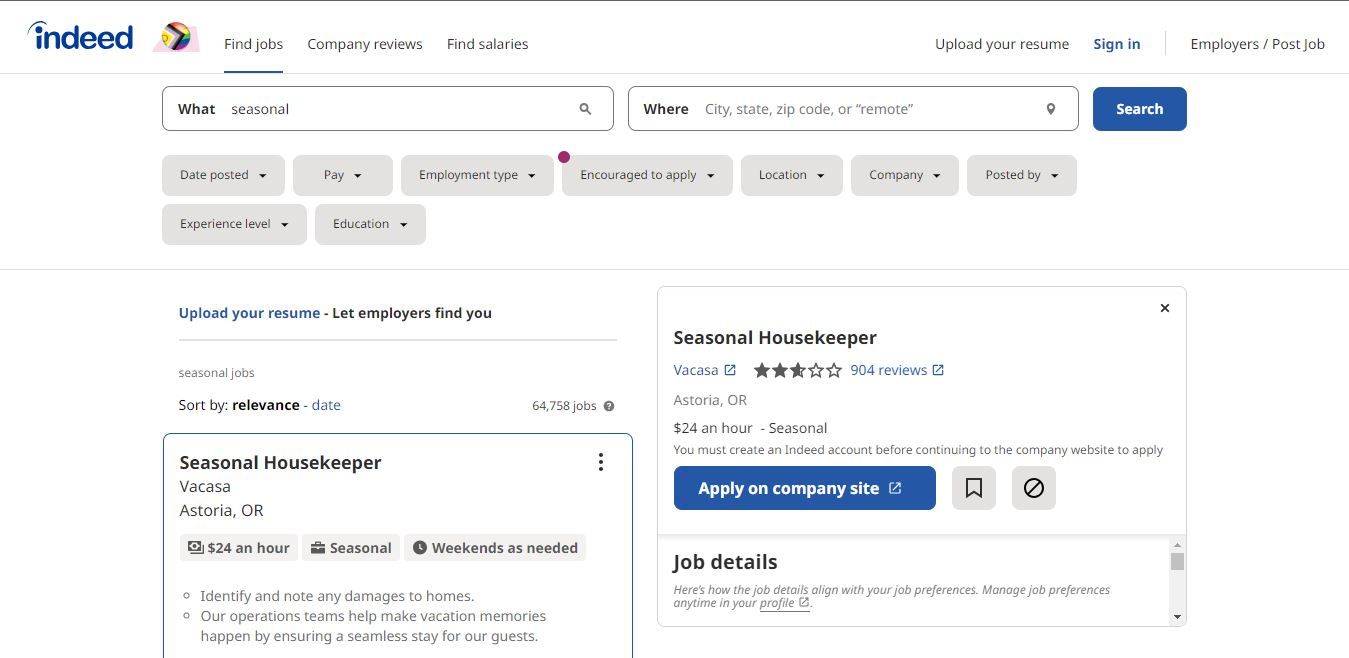
Task: Mark the job as not interested
Action: [1033, 488]
